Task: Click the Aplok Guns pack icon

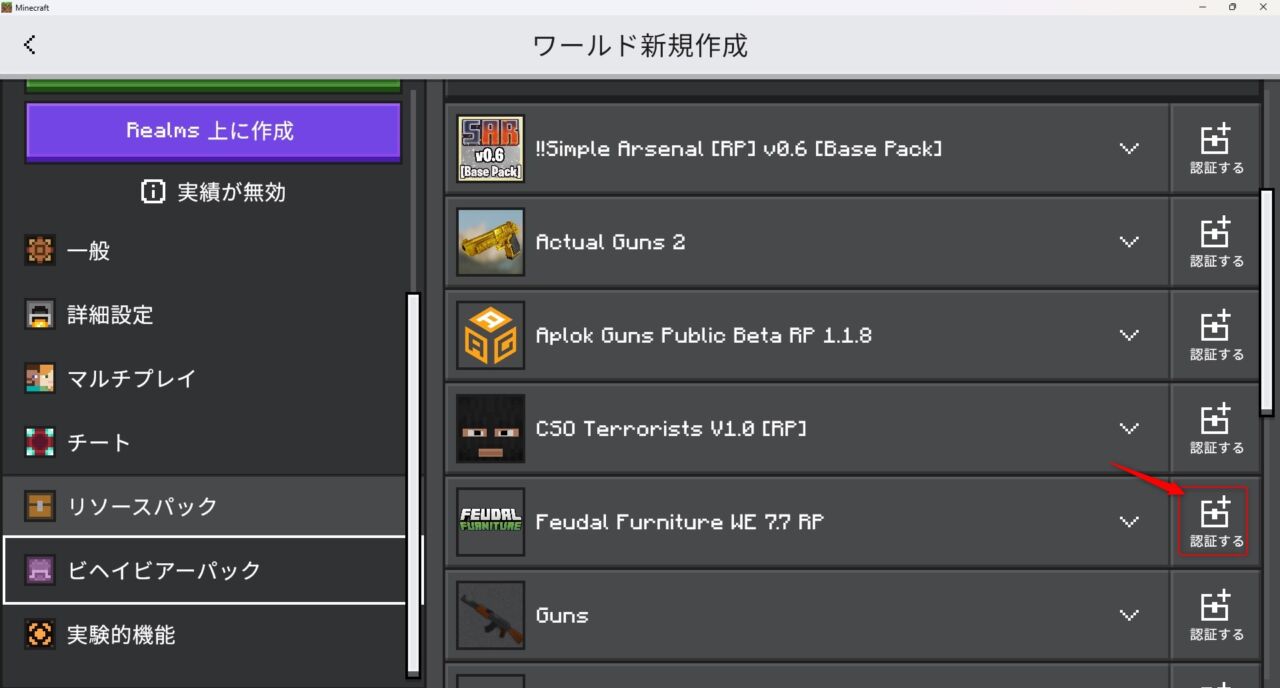Action: pos(490,335)
